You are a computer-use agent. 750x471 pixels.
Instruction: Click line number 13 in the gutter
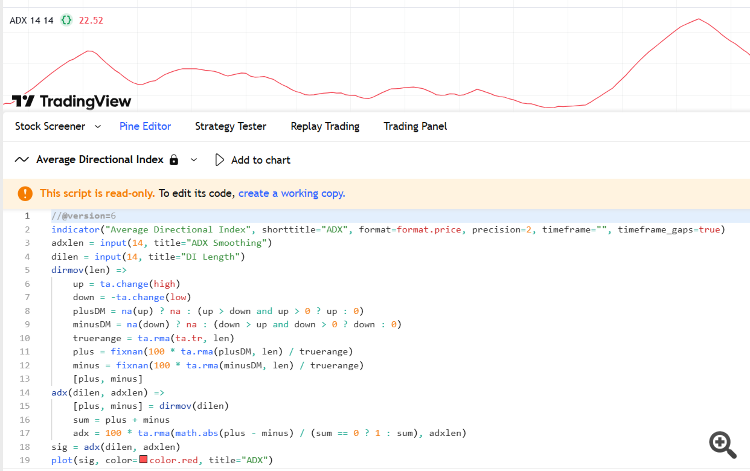25,379
